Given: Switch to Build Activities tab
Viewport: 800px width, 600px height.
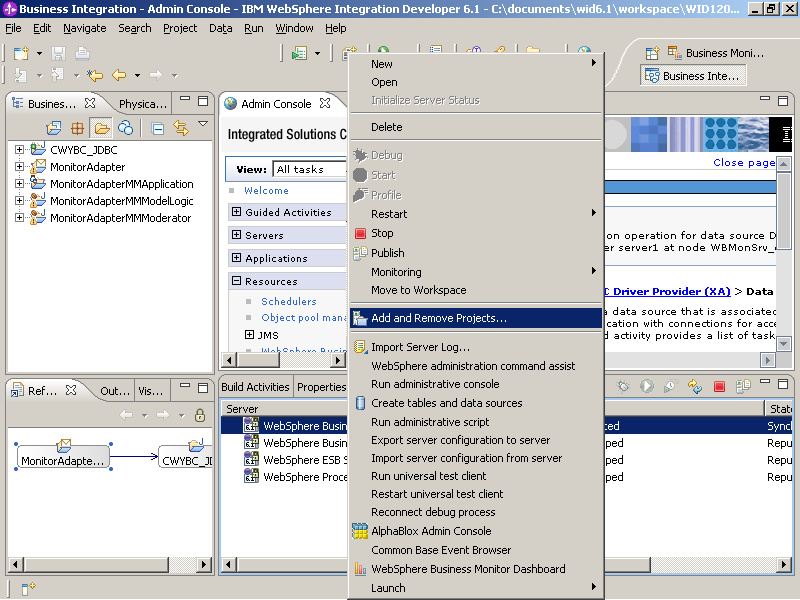Looking at the screenshot, I should 255,387.
